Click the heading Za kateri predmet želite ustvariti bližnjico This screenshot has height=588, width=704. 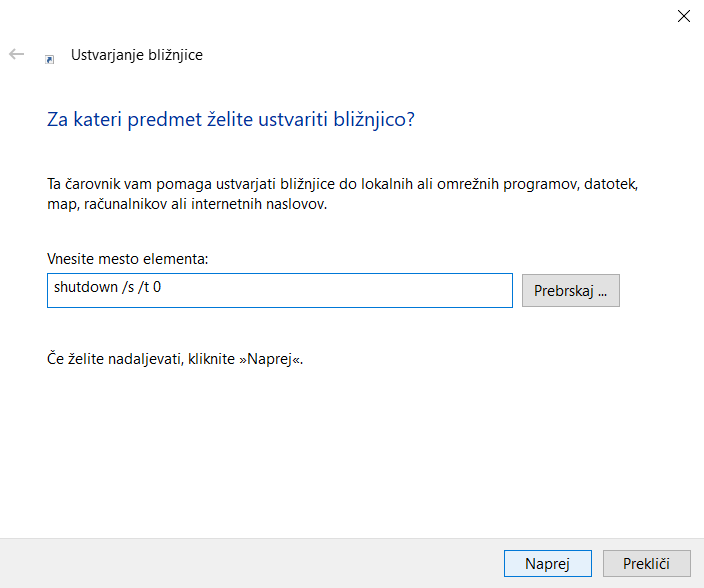pos(231,120)
